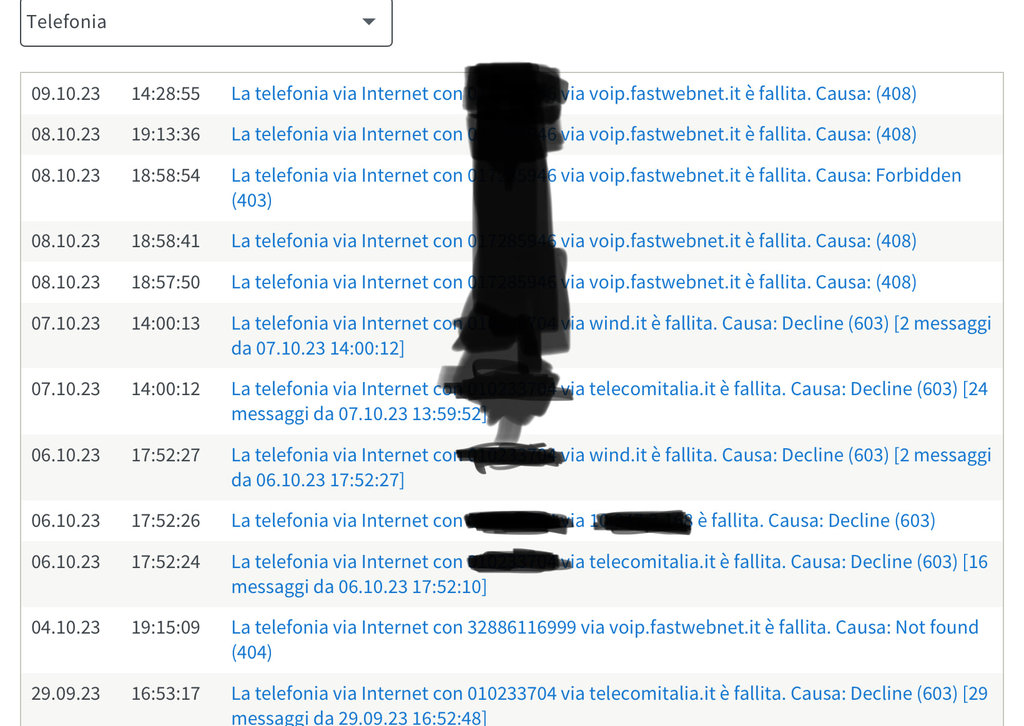Open the 29.09.23 16:53:17 telecomitalia entry

tap(609, 705)
